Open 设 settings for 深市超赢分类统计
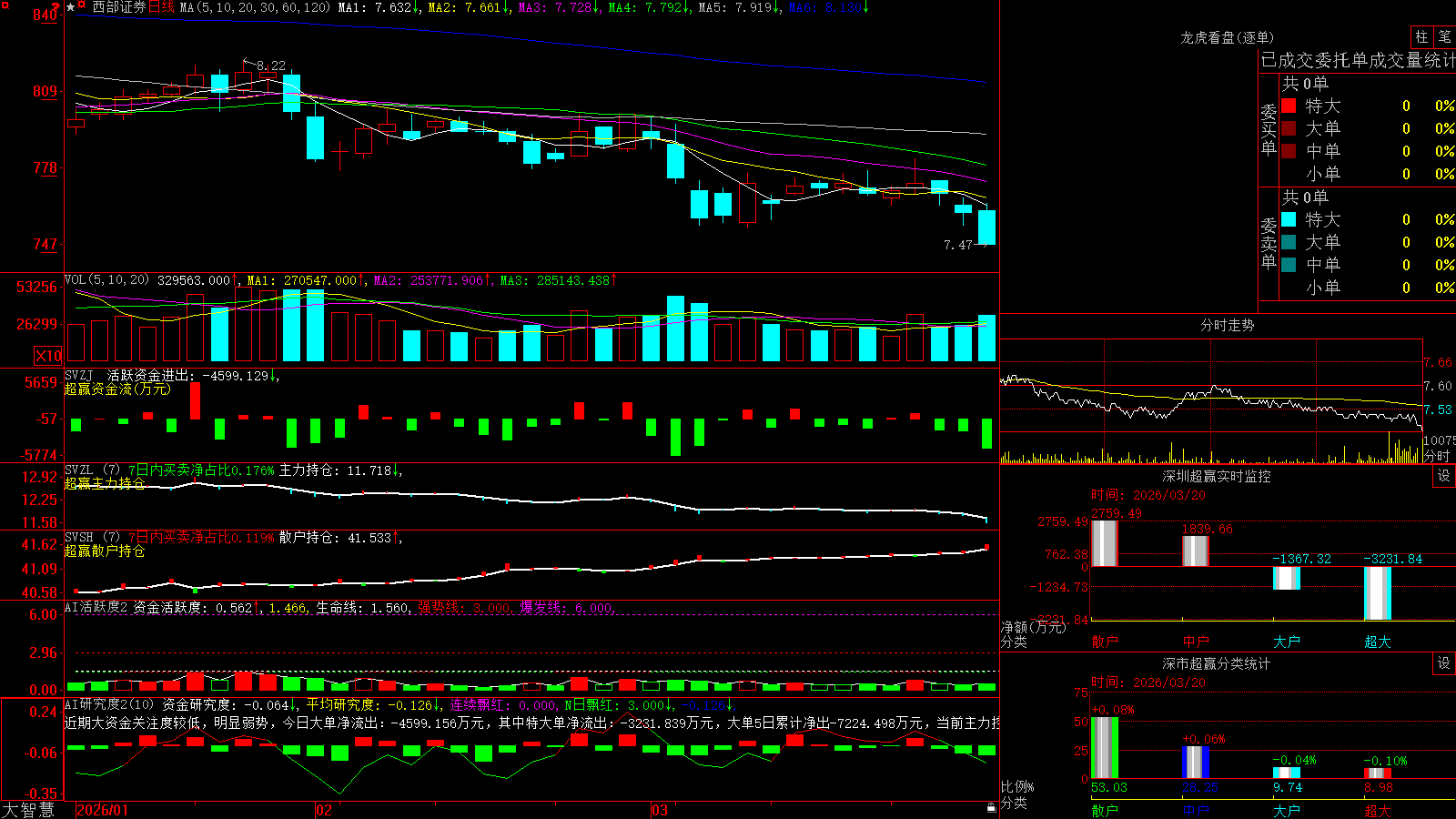The width and height of the screenshot is (1456, 819). pos(1444,663)
